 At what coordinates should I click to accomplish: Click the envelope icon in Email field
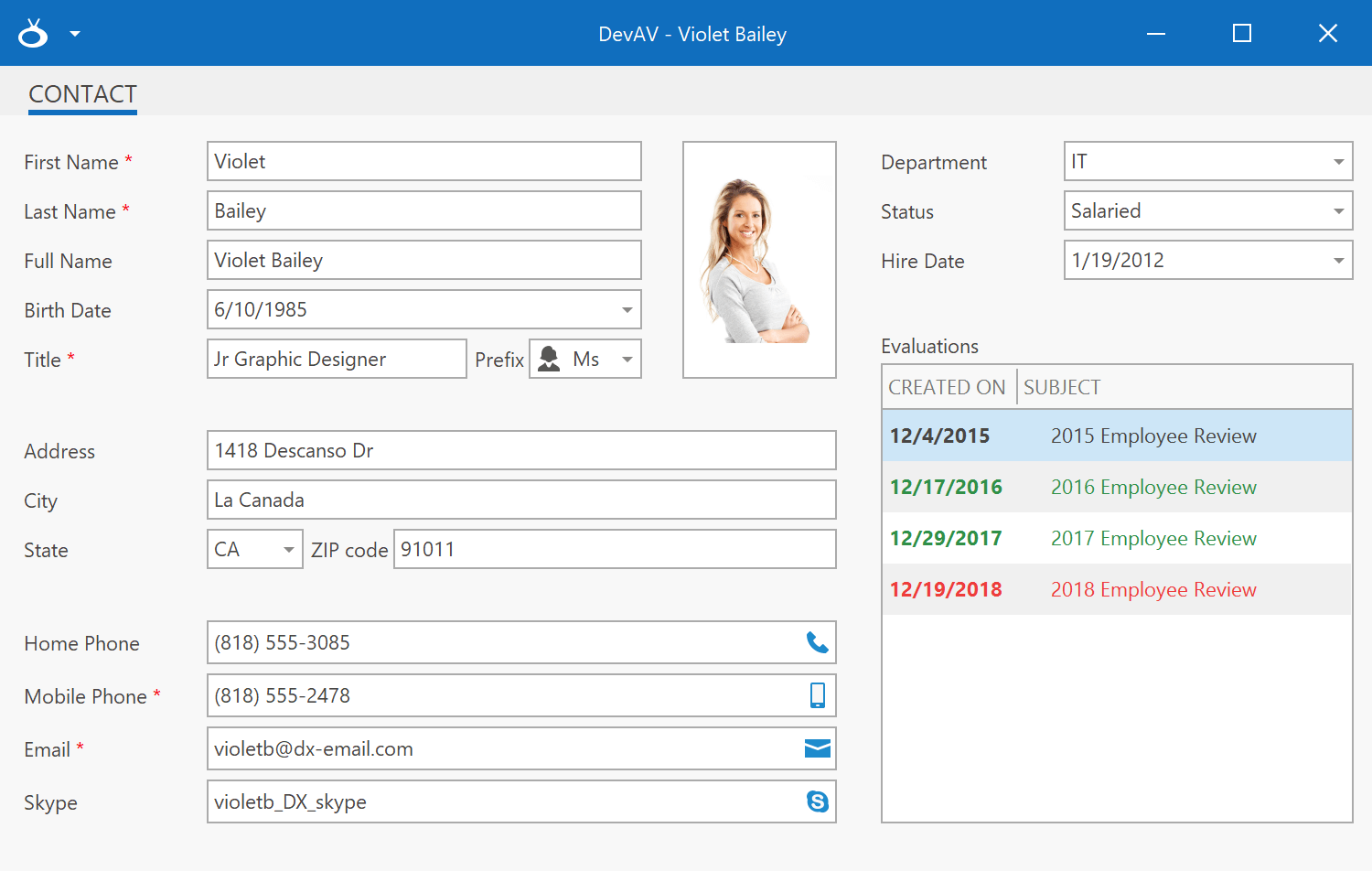coord(817,749)
